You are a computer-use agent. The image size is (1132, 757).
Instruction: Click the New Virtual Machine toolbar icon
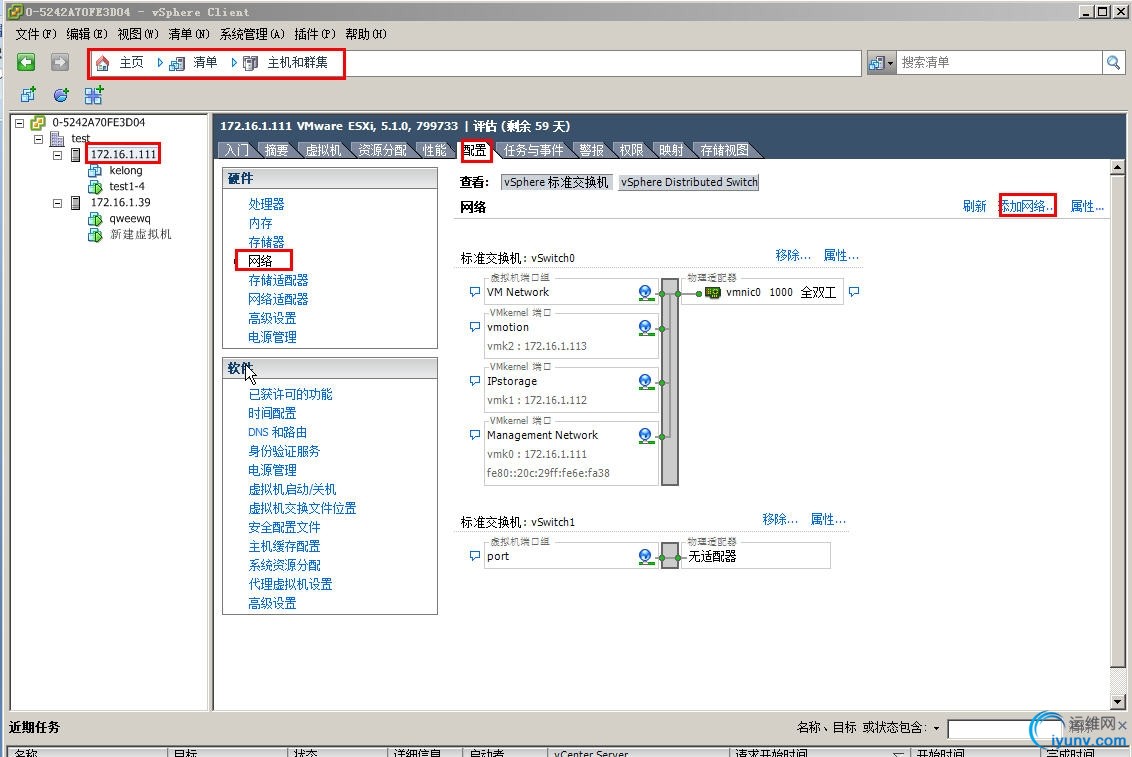point(28,95)
